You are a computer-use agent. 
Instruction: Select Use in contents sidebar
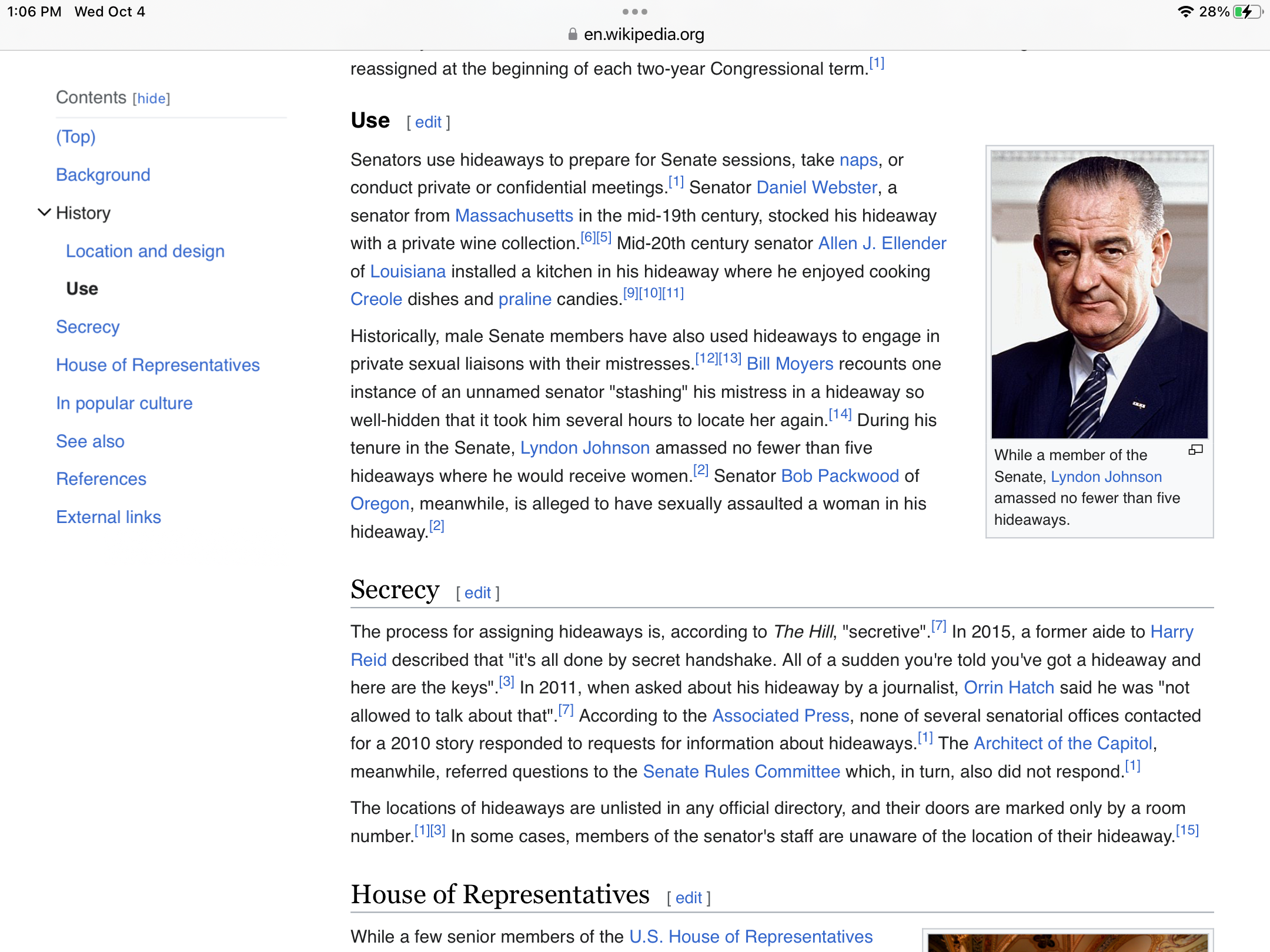[82, 289]
